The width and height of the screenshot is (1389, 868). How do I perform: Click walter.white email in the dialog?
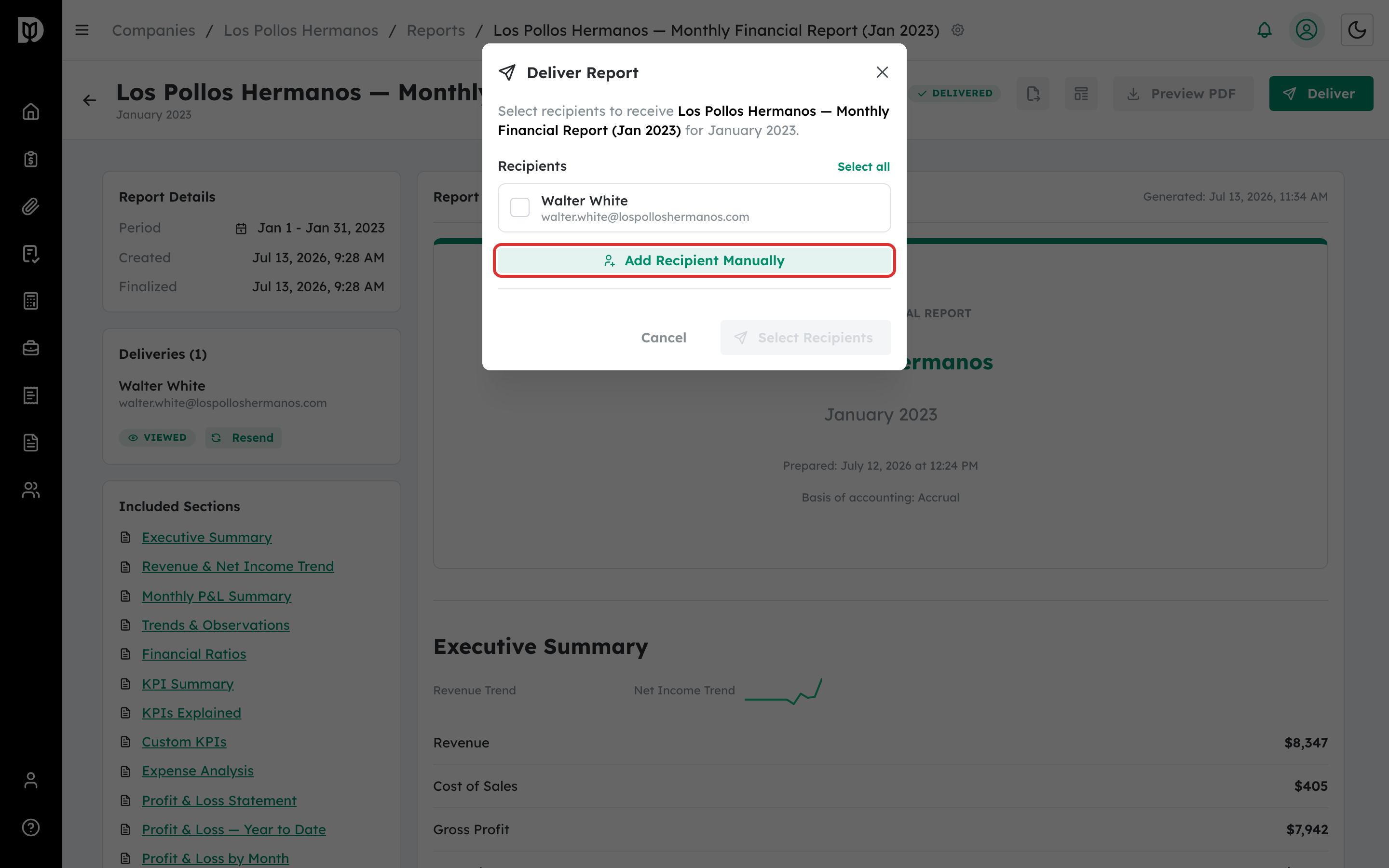pyautogui.click(x=645, y=217)
